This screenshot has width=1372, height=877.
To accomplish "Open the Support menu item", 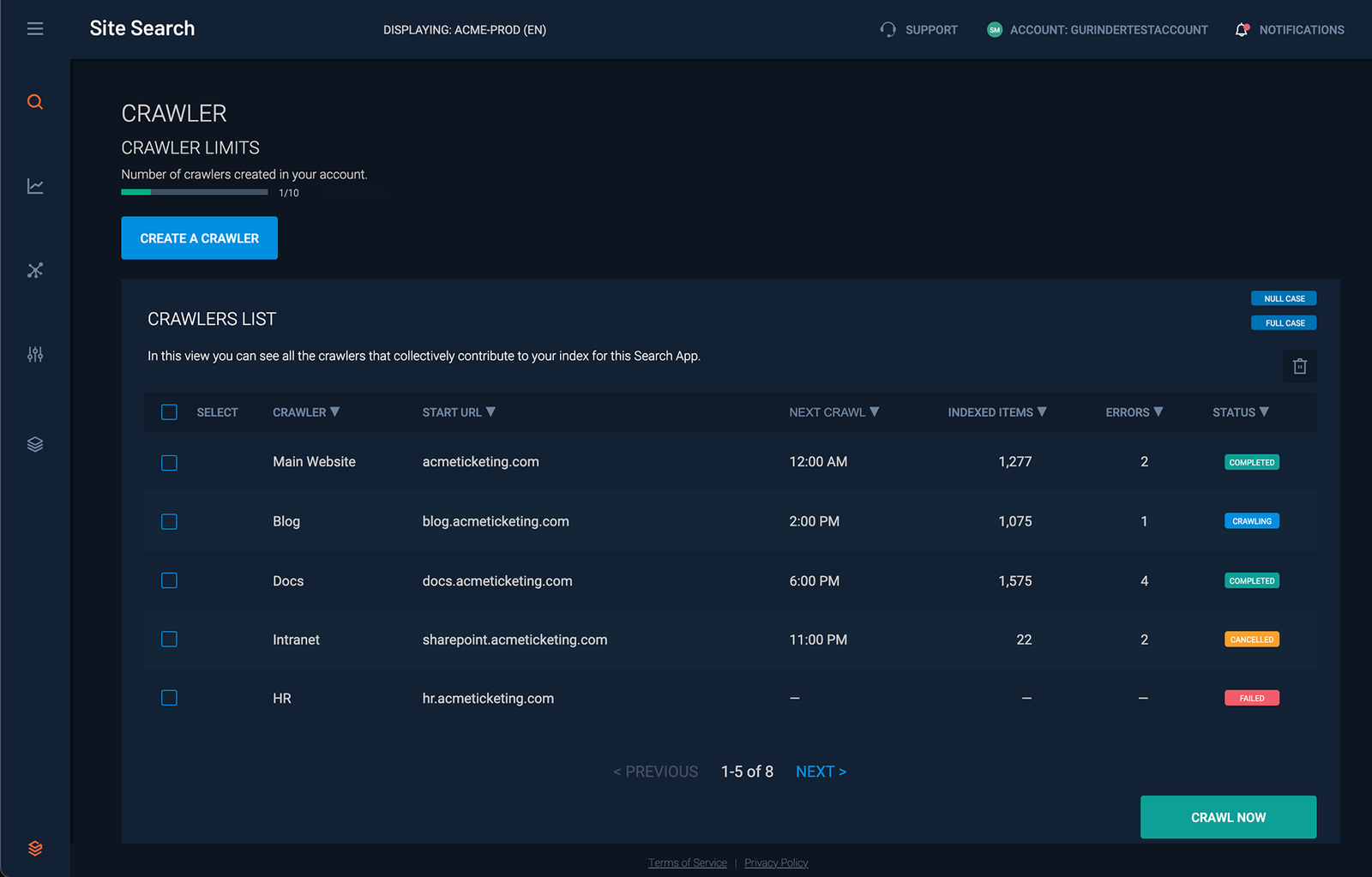I will (931, 30).
